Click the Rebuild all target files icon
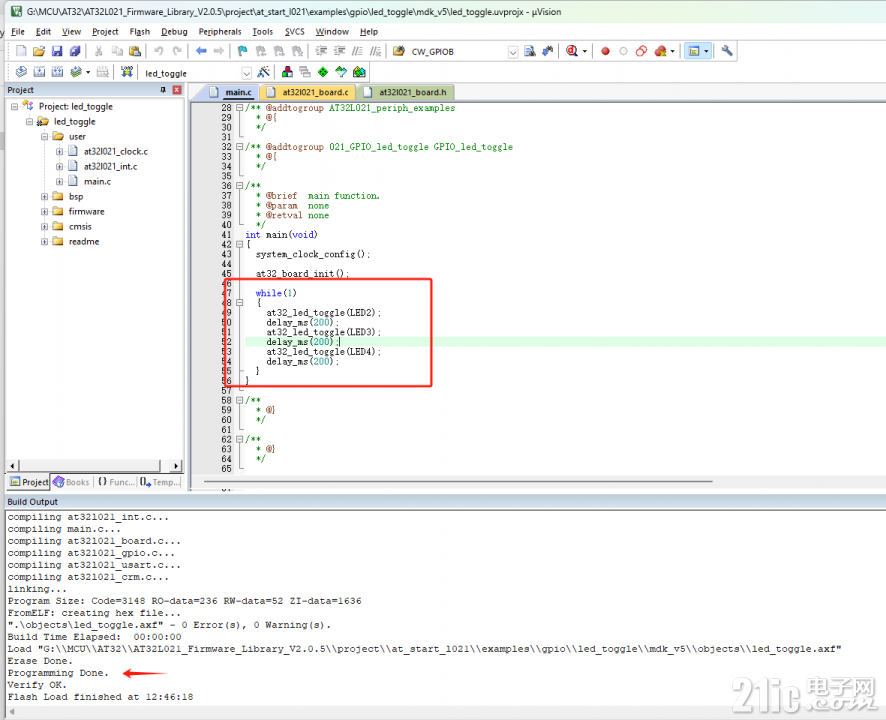The width and height of the screenshot is (886, 720). (57, 72)
